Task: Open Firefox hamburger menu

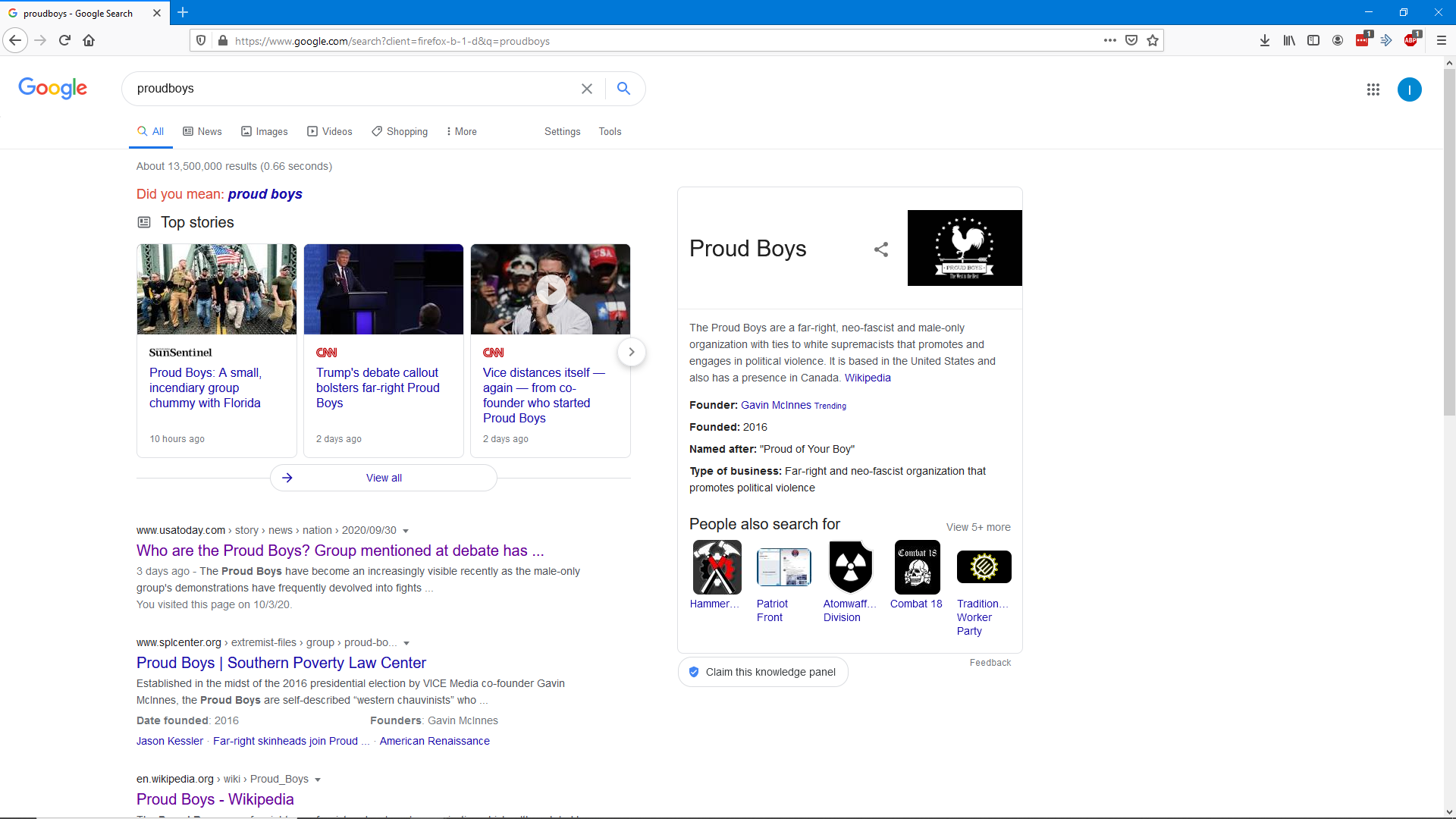Action: coord(1442,40)
